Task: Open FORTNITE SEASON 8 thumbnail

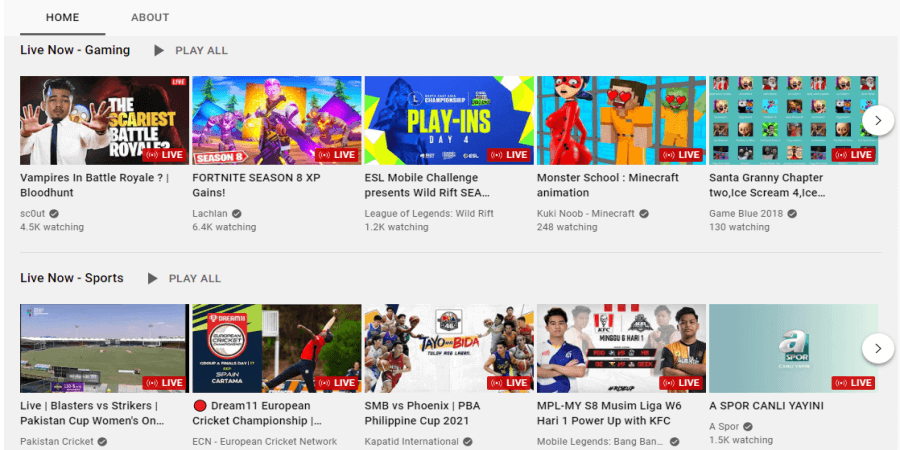Action: point(277,121)
